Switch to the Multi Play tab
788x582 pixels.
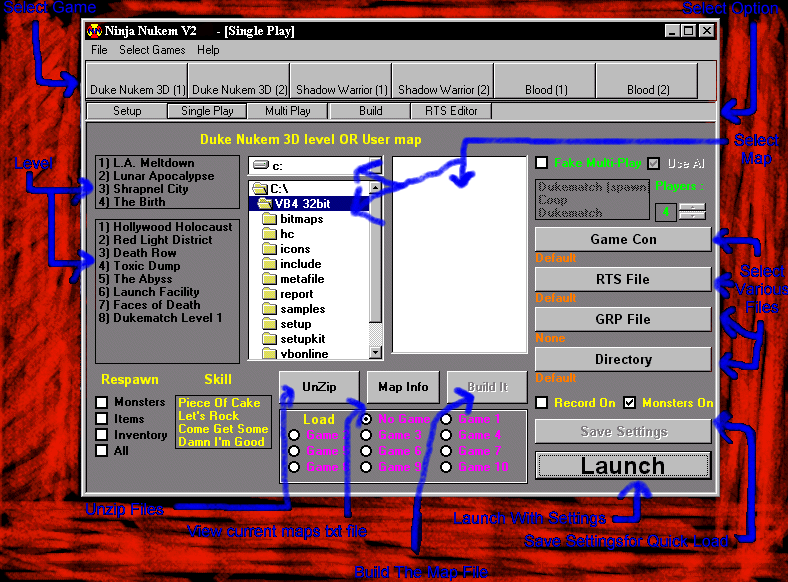click(x=287, y=111)
